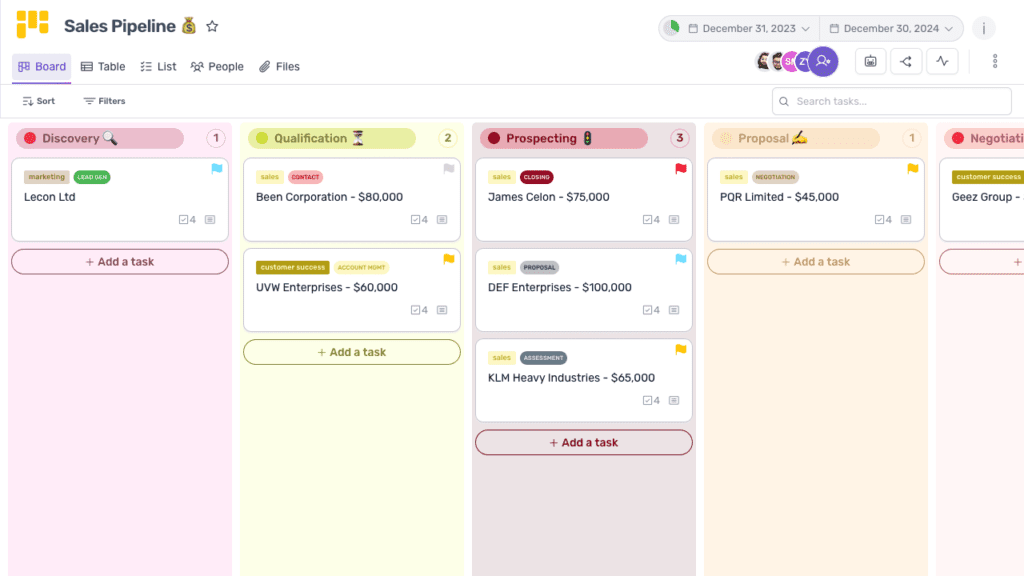Open the automation robot icon

pyautogui.click(x=870, y=61)
